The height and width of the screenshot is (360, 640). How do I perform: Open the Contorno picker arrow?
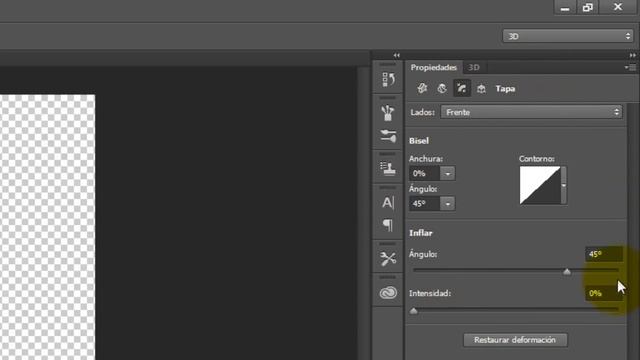[564, 185]
